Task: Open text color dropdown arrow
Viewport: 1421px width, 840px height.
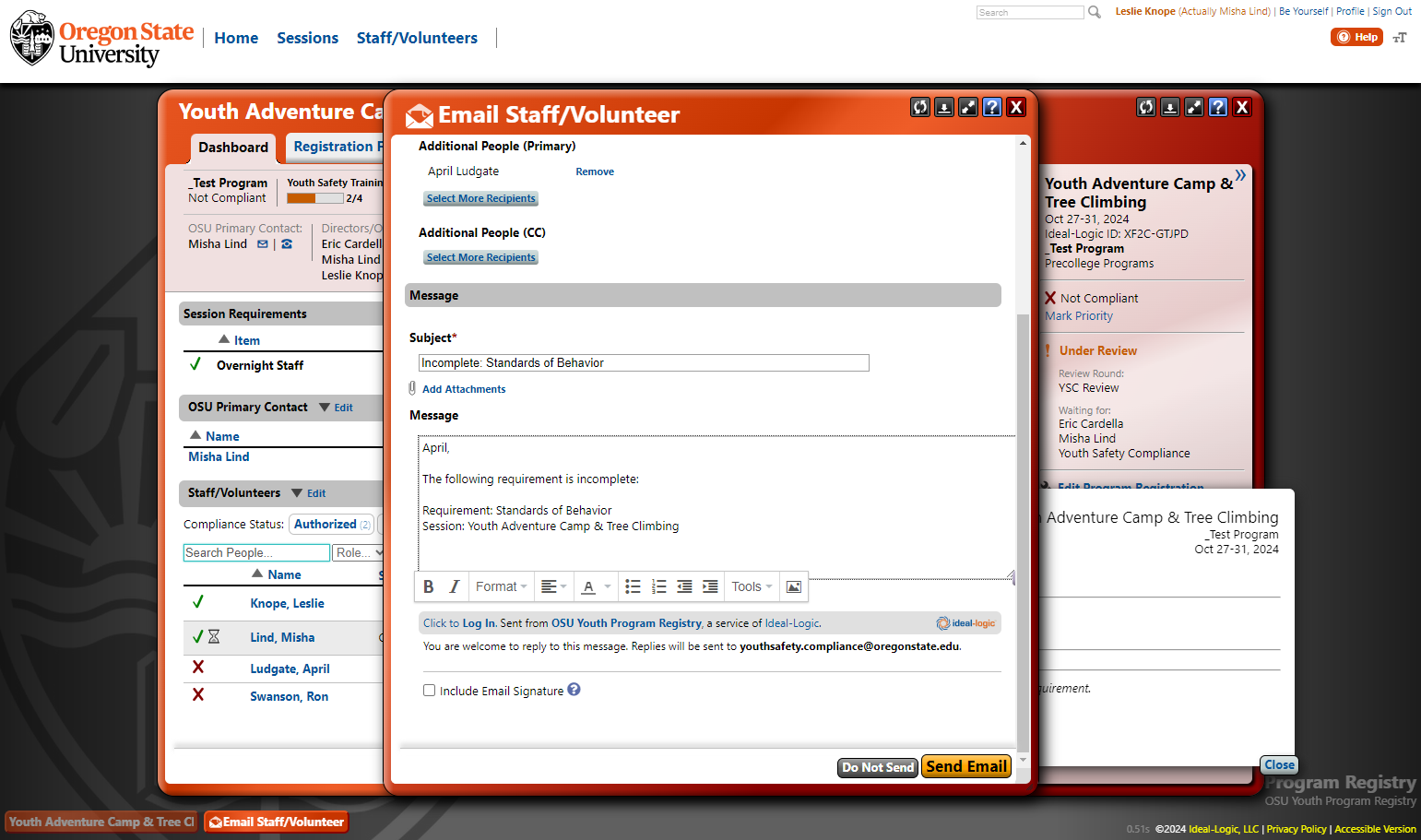Action: (608, 586)
